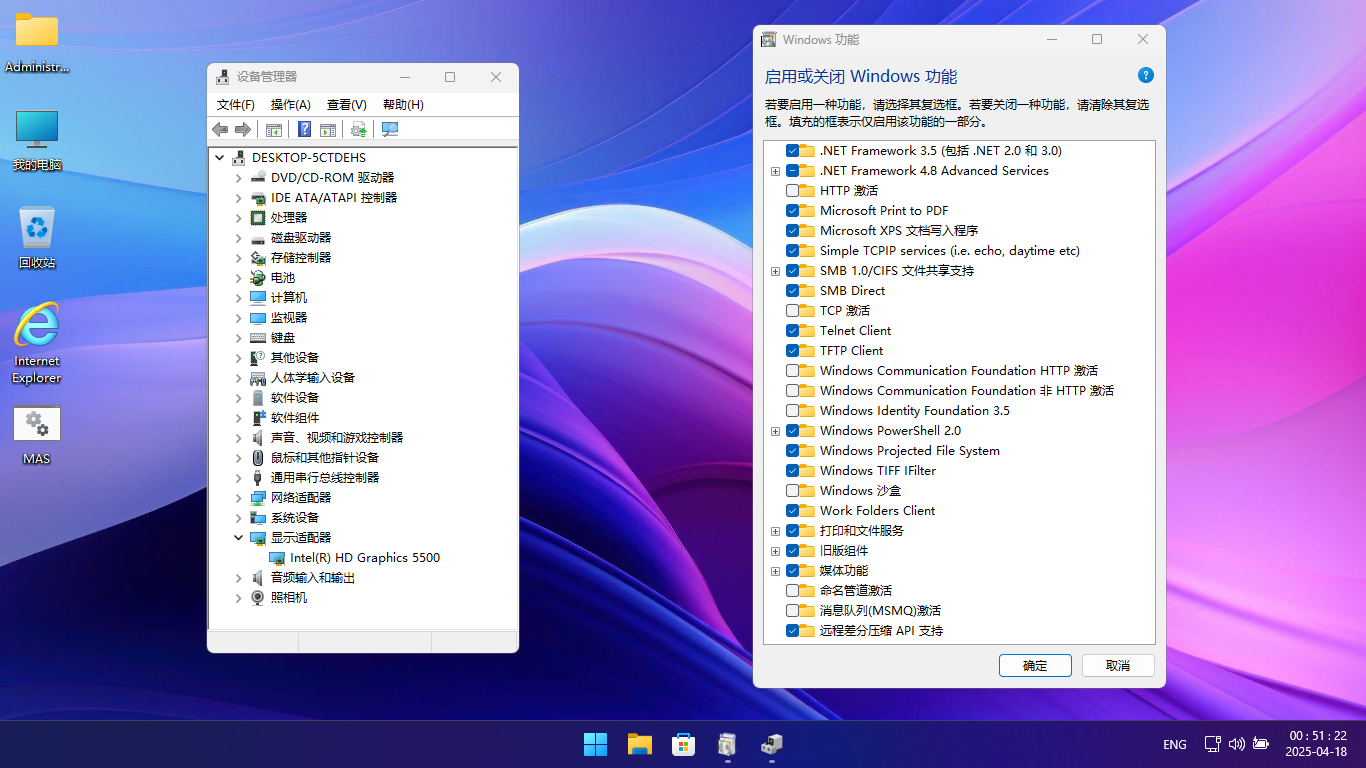Image resolution: width=1366 pixels, height=768 pixels.
Task: Select the DVD/CD-ROM 驱动器 device icon
Action: [x=258, y=177]
